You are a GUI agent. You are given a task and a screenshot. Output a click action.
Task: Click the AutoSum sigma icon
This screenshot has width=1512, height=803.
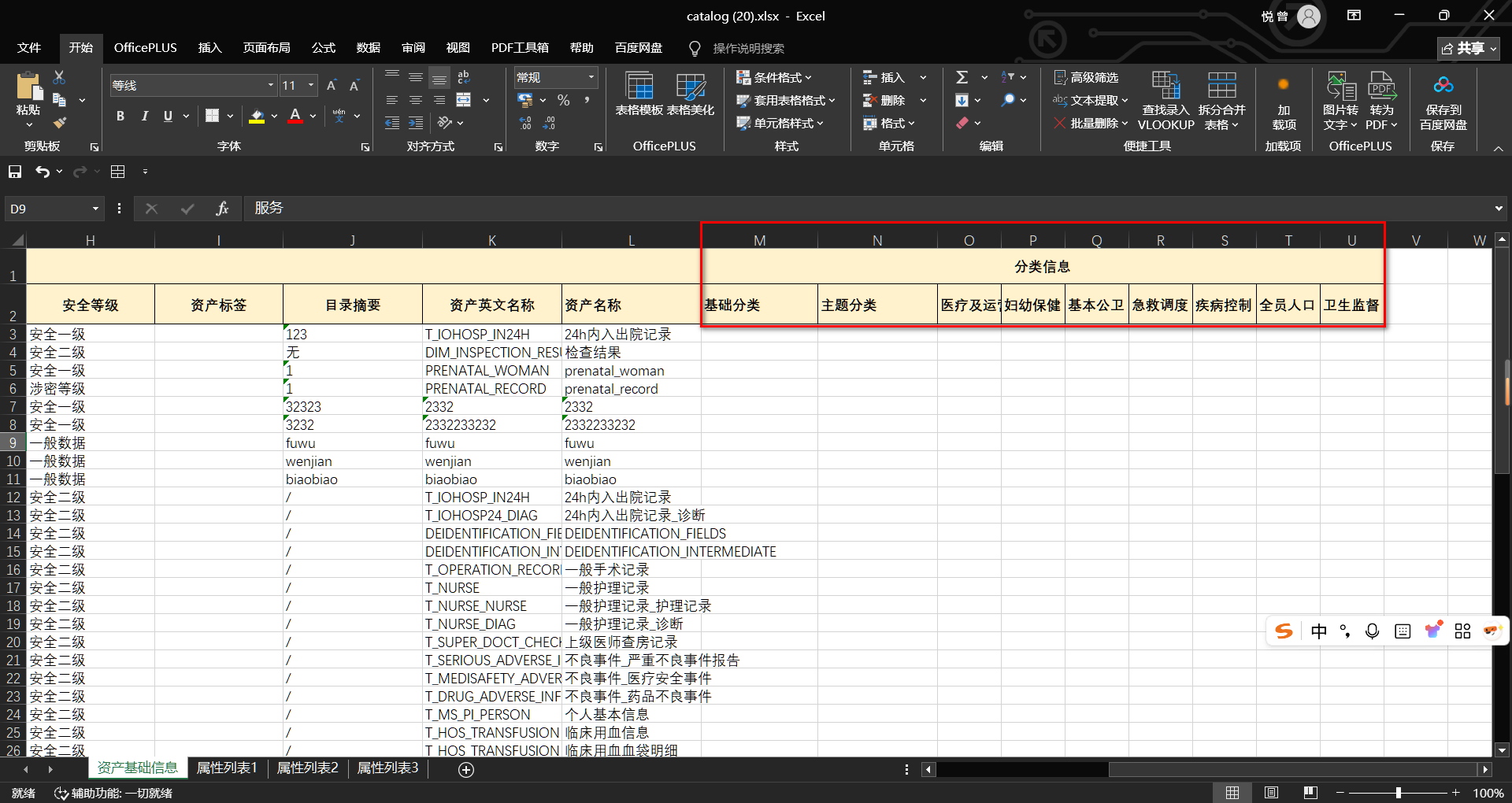[x=962, y=77]
